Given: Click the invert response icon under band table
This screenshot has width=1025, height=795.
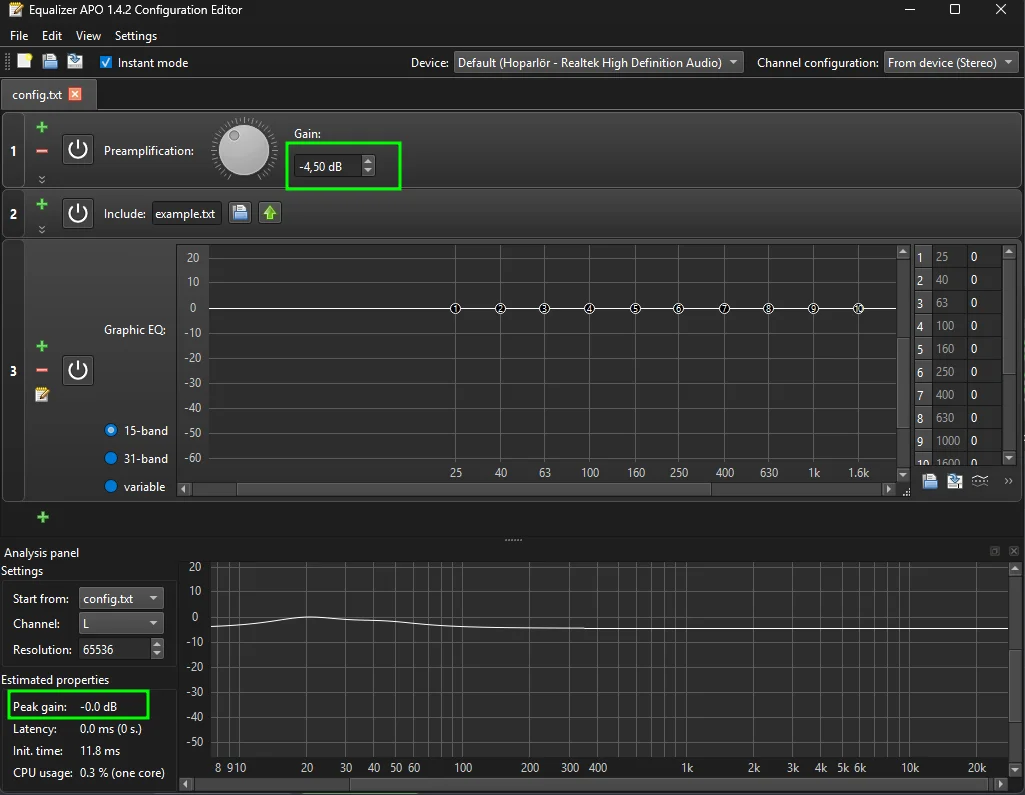Looking at the screenshot, I should click(980, 481).
